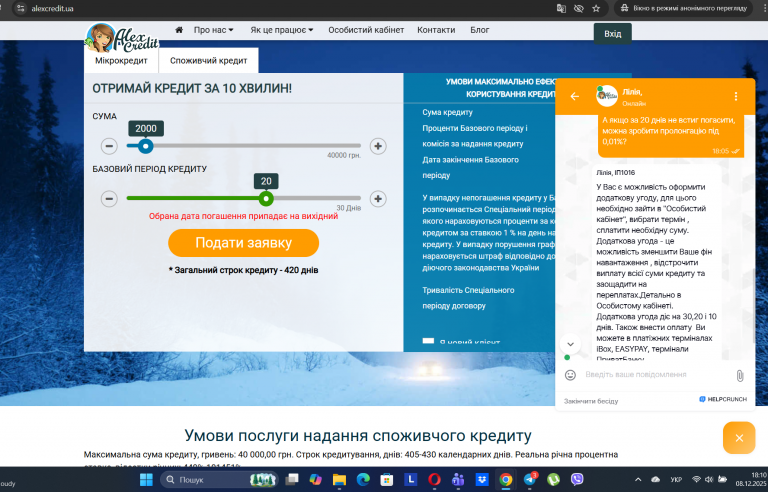The image size is (768, 492).
Task: Open Dropbox from the taskbar
Action: click(x=481, y=480)
